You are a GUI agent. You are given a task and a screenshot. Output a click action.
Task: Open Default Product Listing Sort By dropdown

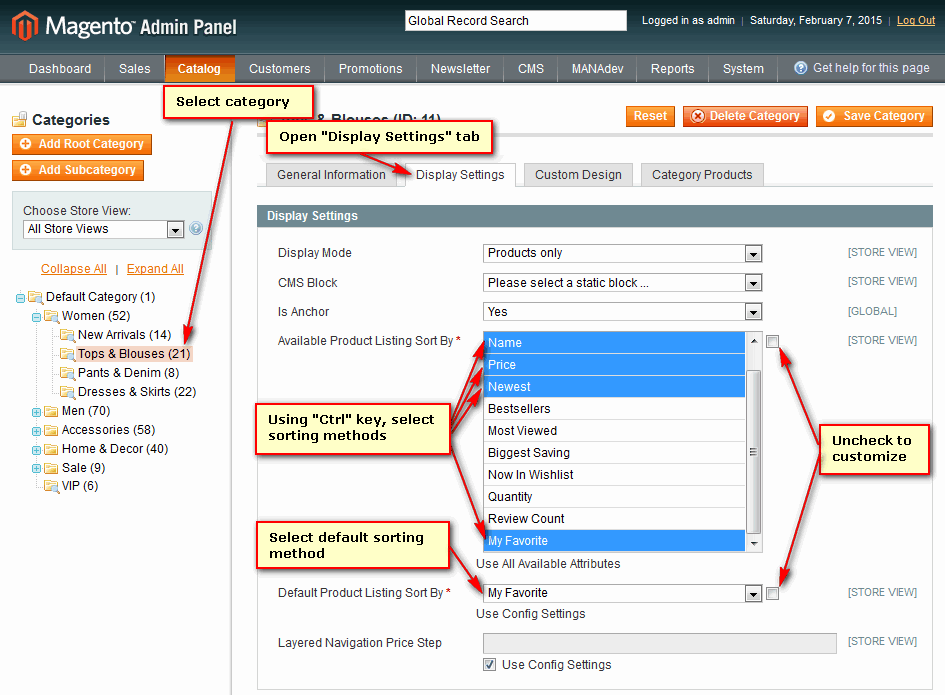coord(623,593)
